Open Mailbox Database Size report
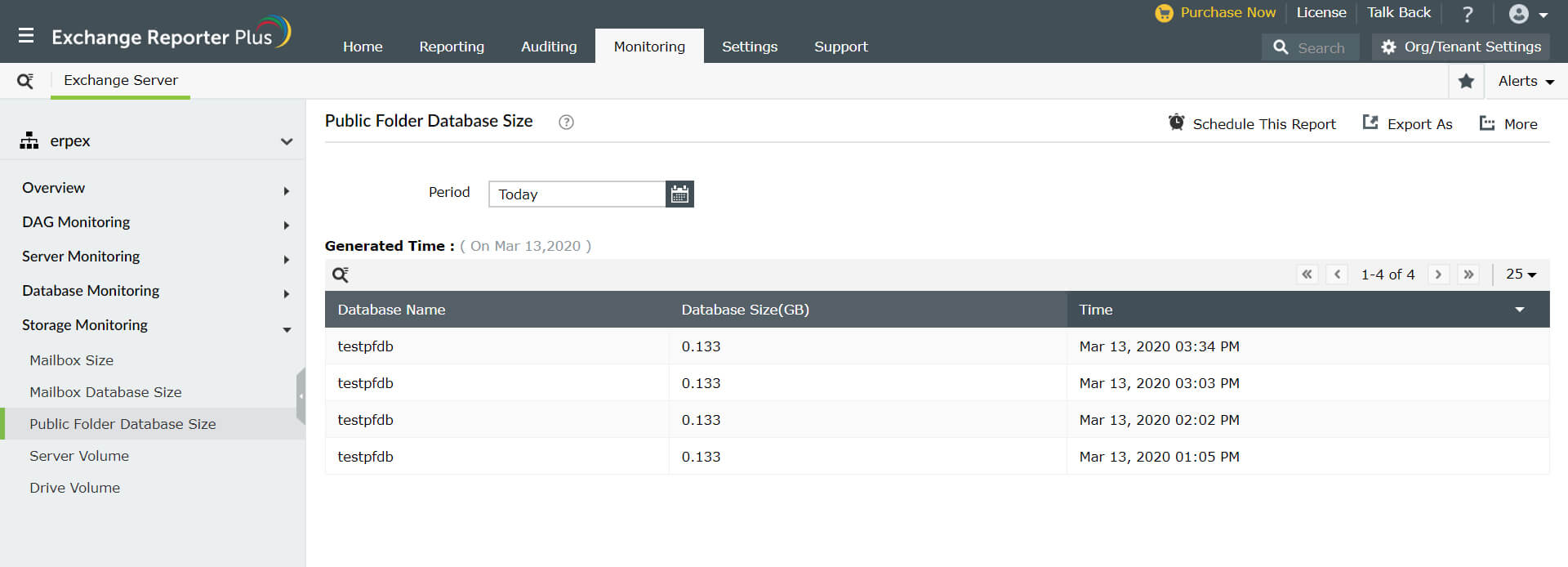 pos(105,392)
